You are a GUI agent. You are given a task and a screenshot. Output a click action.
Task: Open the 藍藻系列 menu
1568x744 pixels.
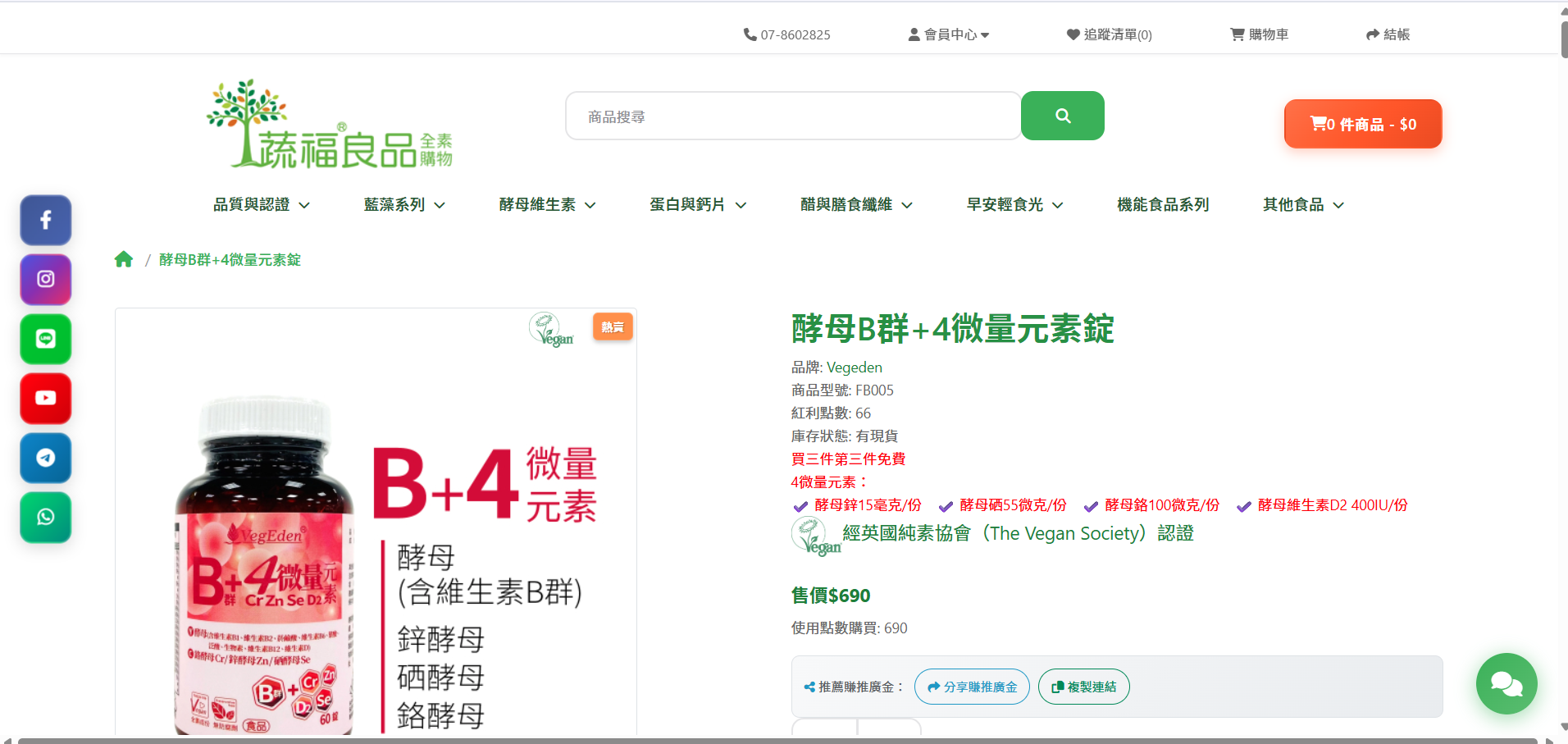pos(403,205)
